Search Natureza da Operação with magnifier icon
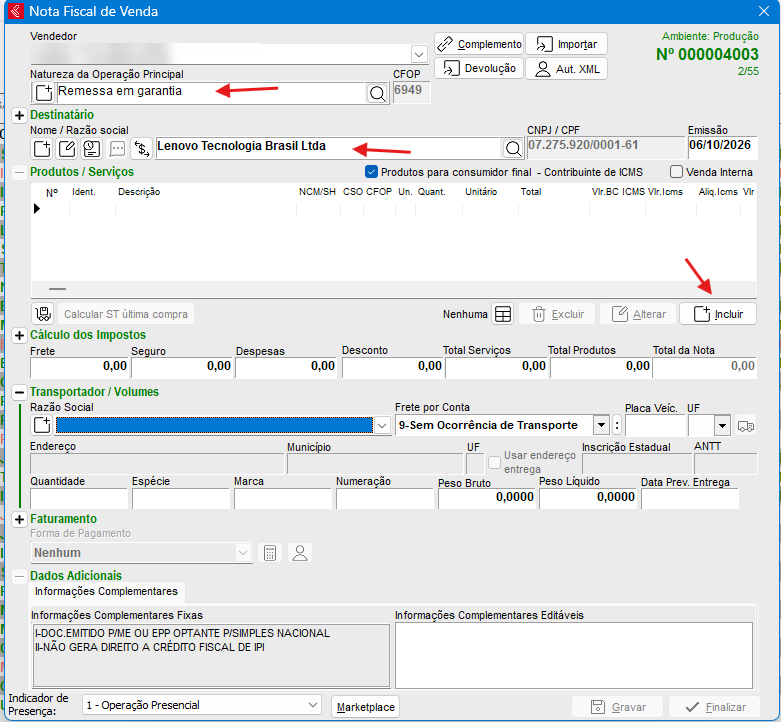 pyautogui.click(x=377, y=93)
